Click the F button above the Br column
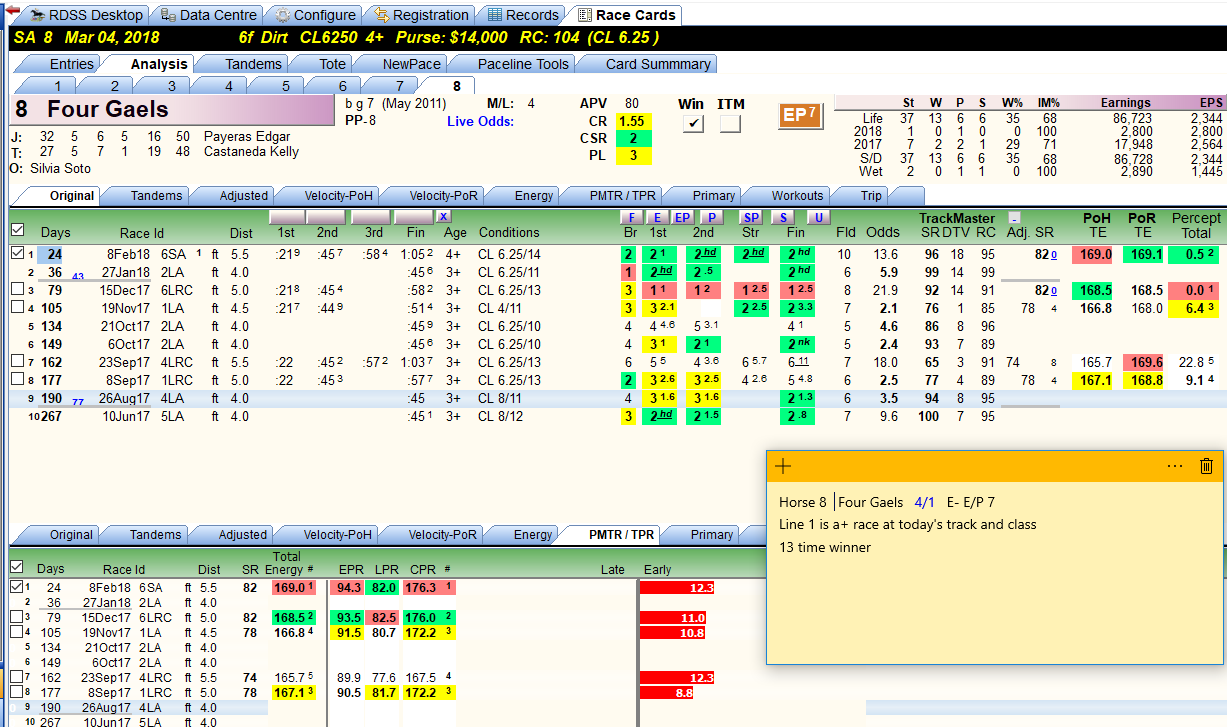 click(x=630, y=217)
